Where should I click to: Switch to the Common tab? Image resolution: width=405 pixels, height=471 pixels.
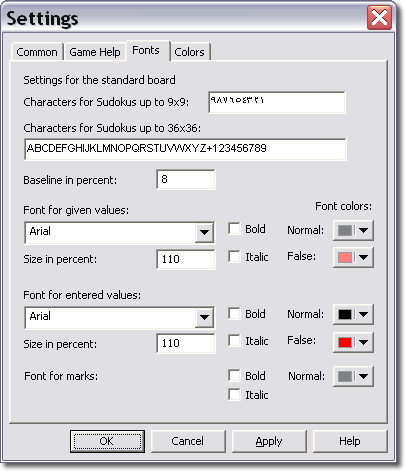pos(37,52)
